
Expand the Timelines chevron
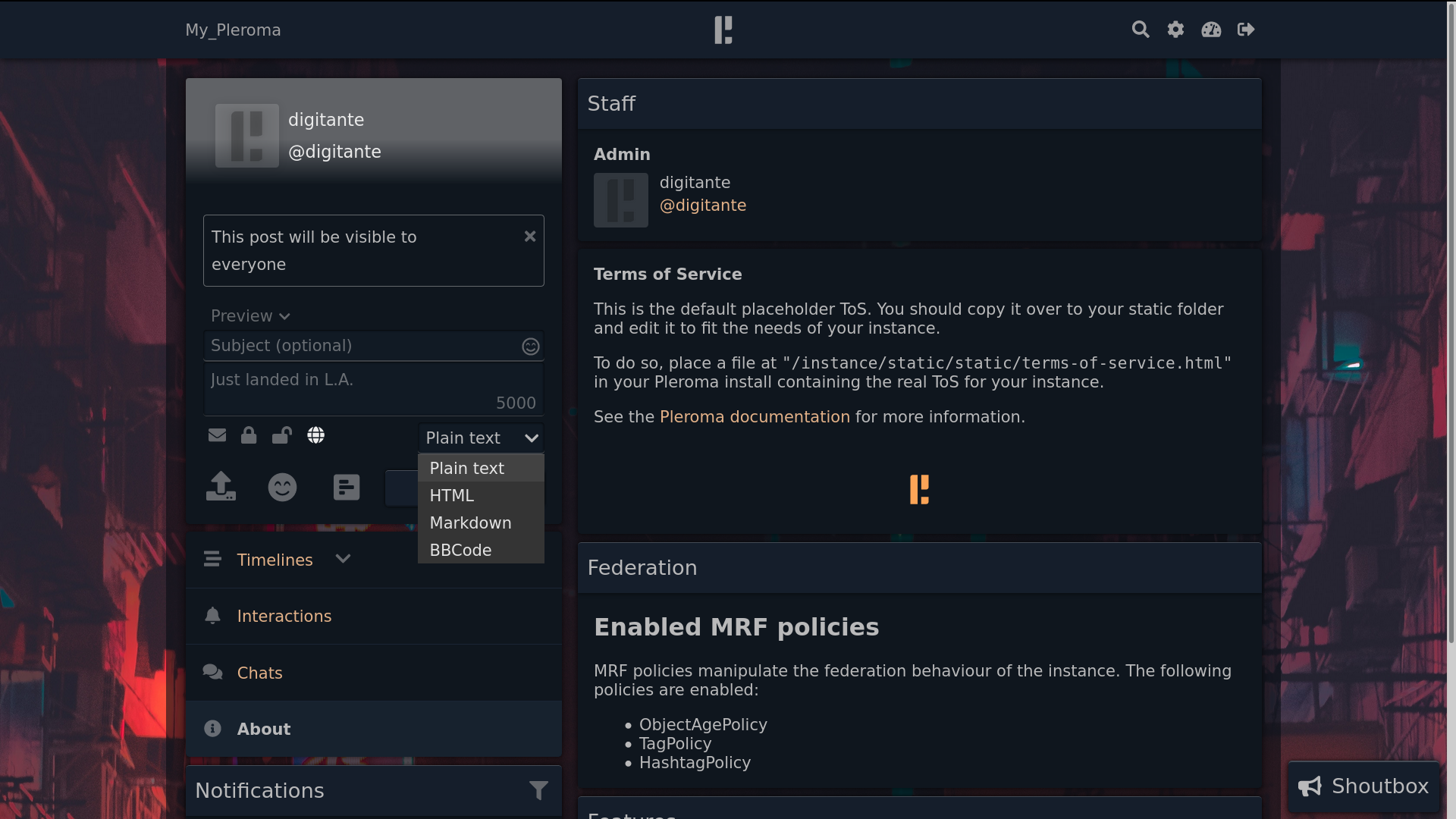point(343,559)
